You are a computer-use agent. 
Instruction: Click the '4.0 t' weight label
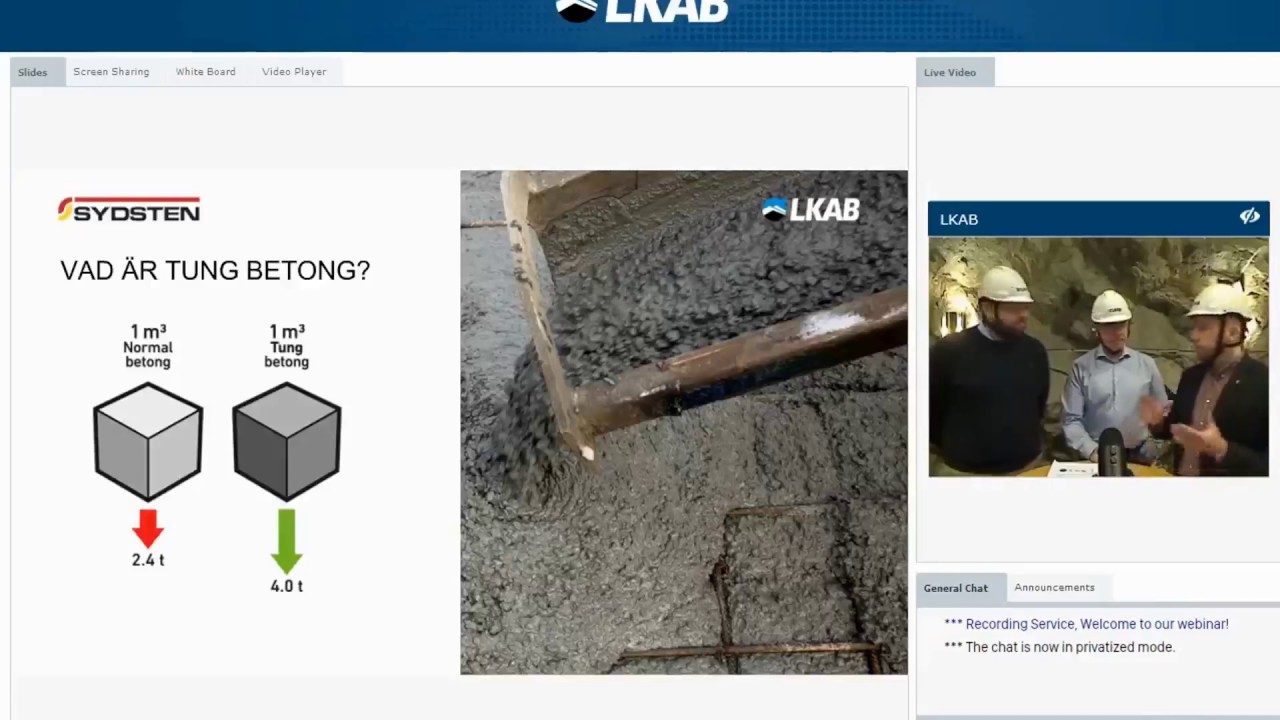pyautogui.click(x=287, y=586)
